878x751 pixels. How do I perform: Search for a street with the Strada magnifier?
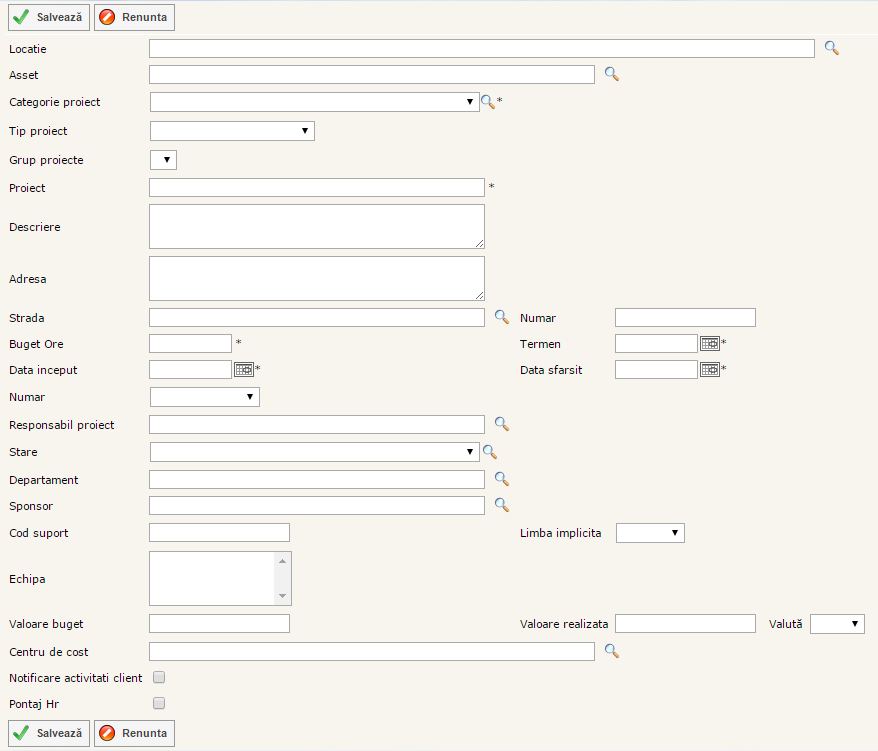(502, 317)
